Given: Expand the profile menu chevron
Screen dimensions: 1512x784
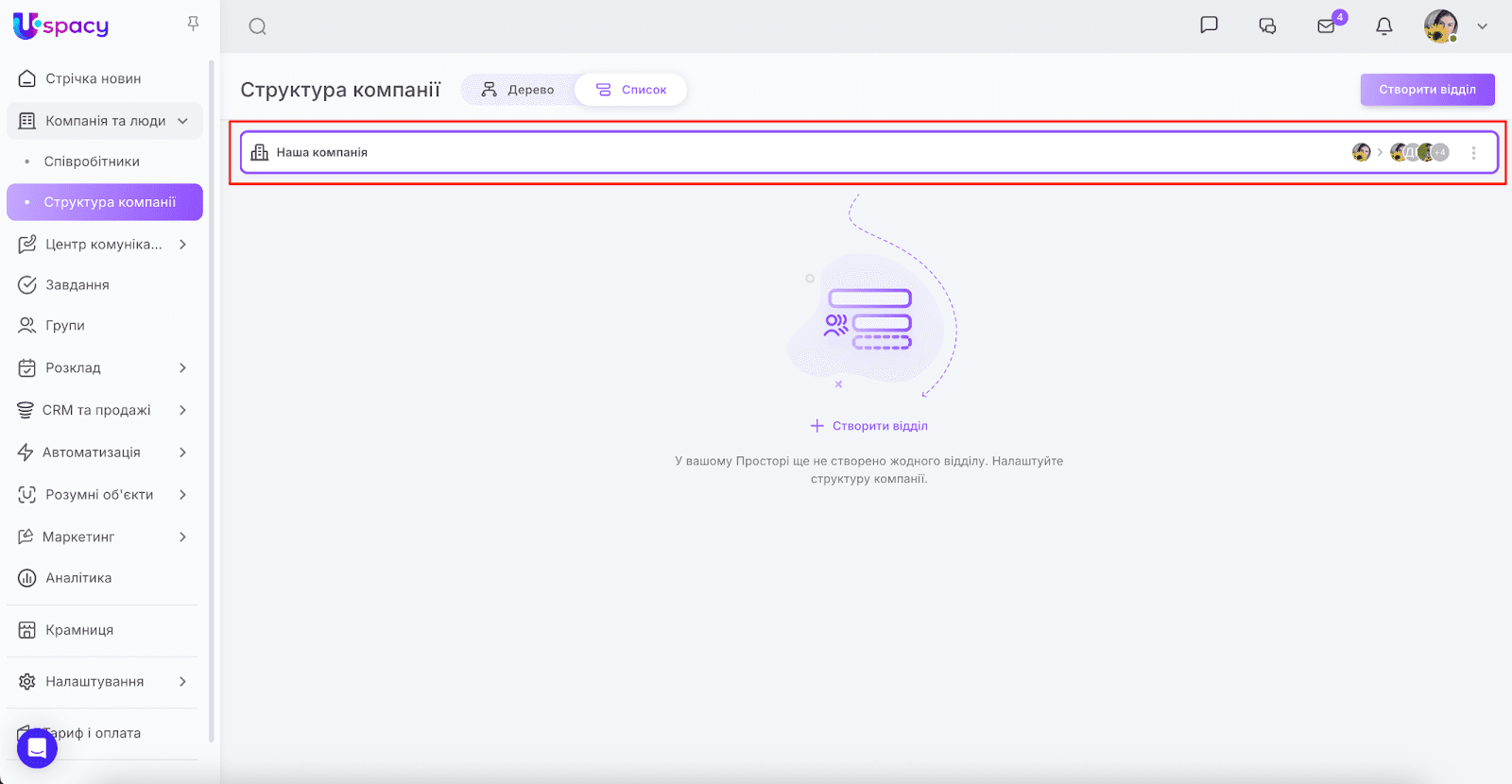Looking at the screenshot, I should pyautogui.click(x=1482, y=26).
